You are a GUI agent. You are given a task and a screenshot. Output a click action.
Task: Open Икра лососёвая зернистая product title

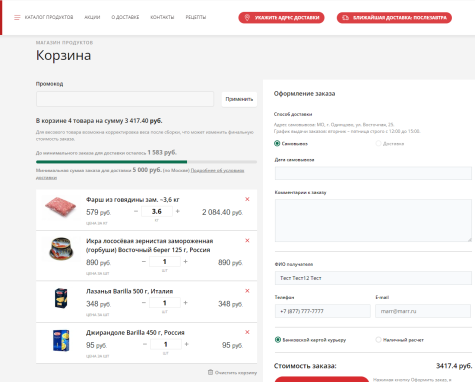click(x=150, y=245)
